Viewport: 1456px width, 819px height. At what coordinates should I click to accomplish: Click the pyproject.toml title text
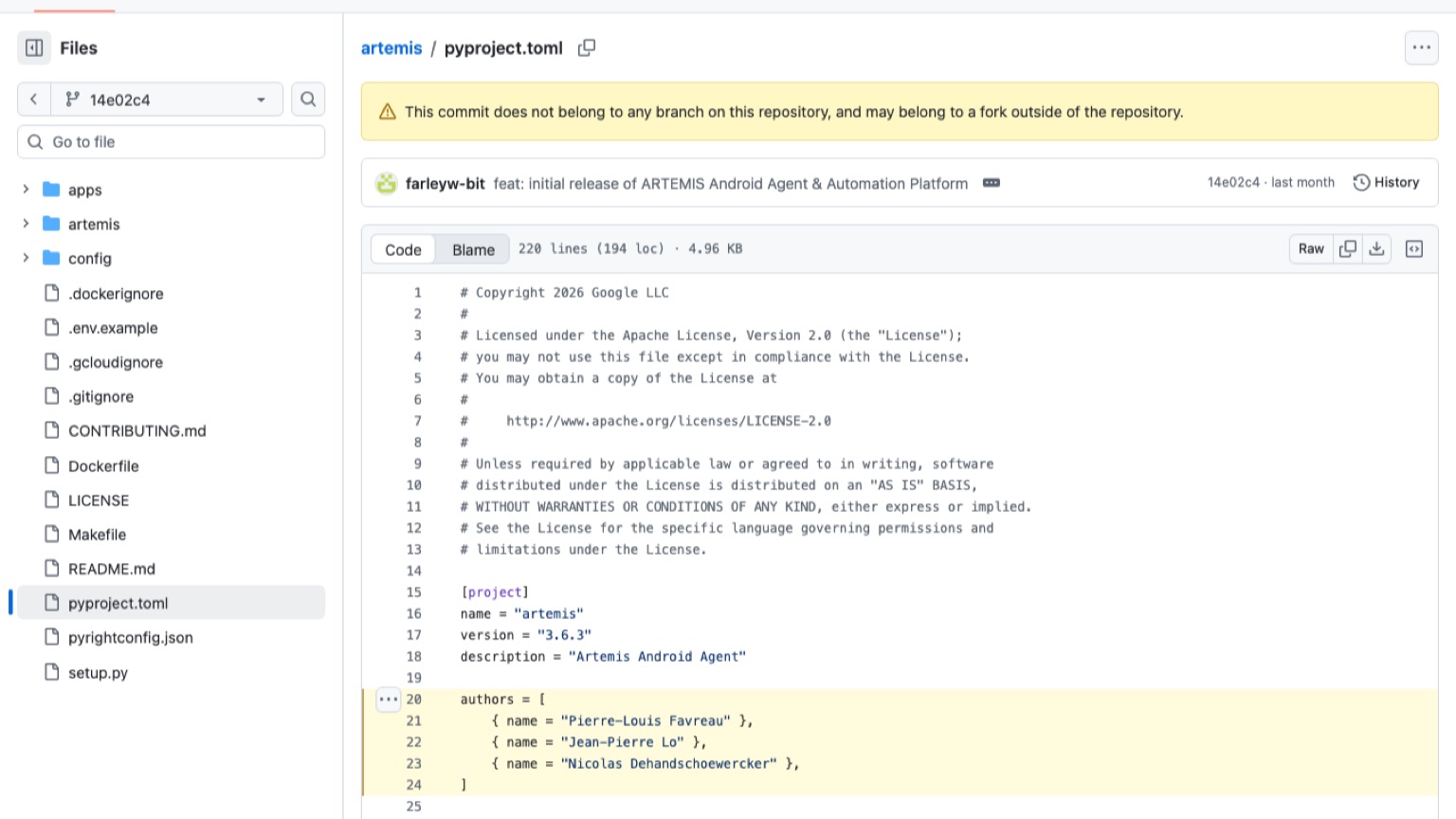503,47
